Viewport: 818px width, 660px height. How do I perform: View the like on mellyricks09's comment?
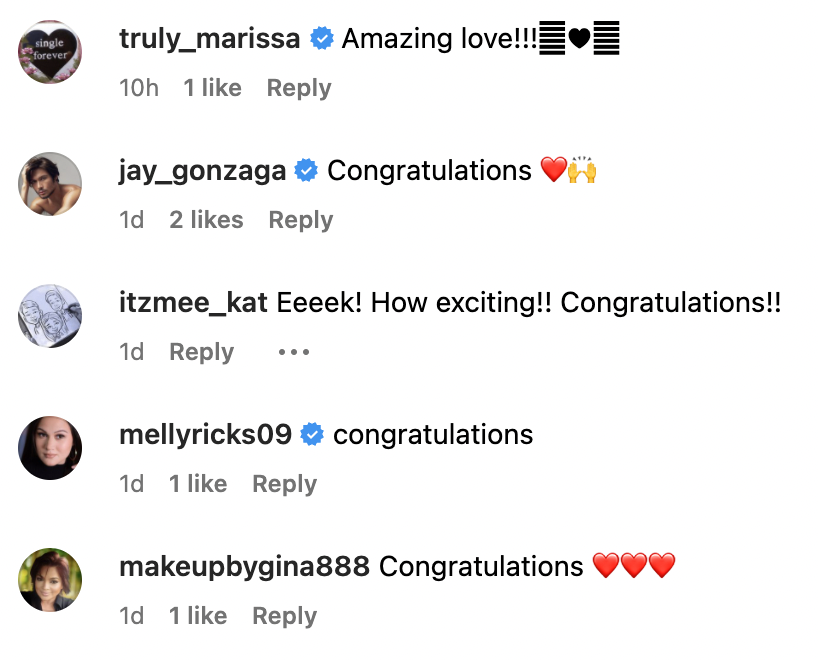tap(198, 483)
